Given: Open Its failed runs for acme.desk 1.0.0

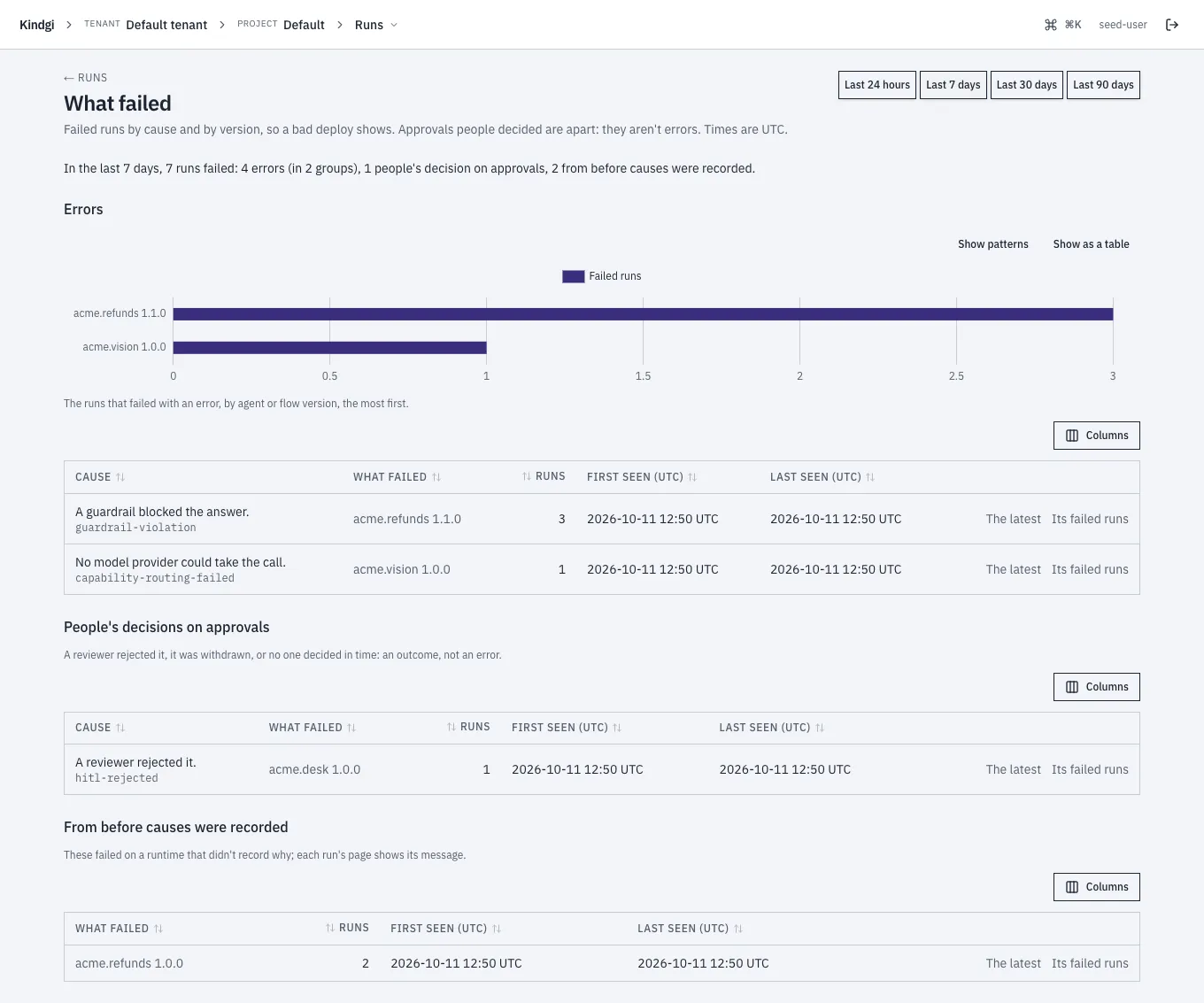Looking at the screenshot, I should (1090, 769).
